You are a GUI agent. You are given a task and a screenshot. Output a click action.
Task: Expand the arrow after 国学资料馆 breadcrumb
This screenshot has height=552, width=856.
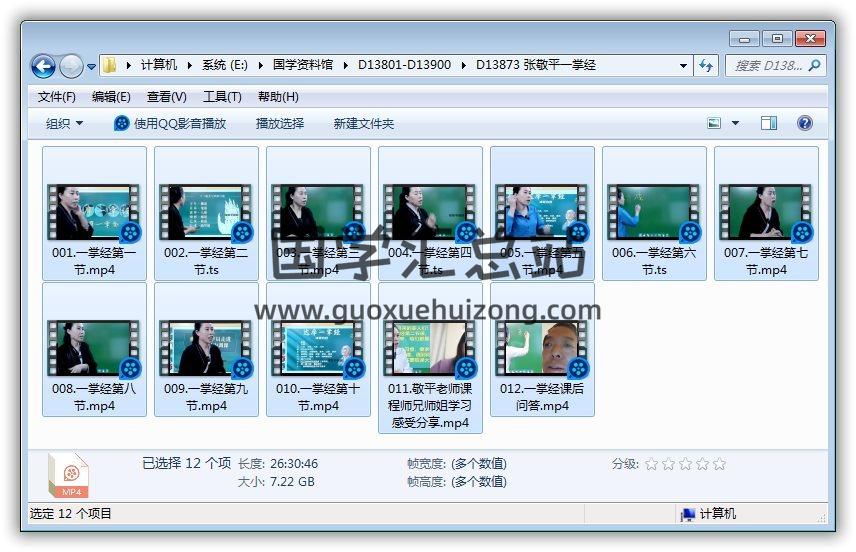pyautogui.click(x=346, y=66)
